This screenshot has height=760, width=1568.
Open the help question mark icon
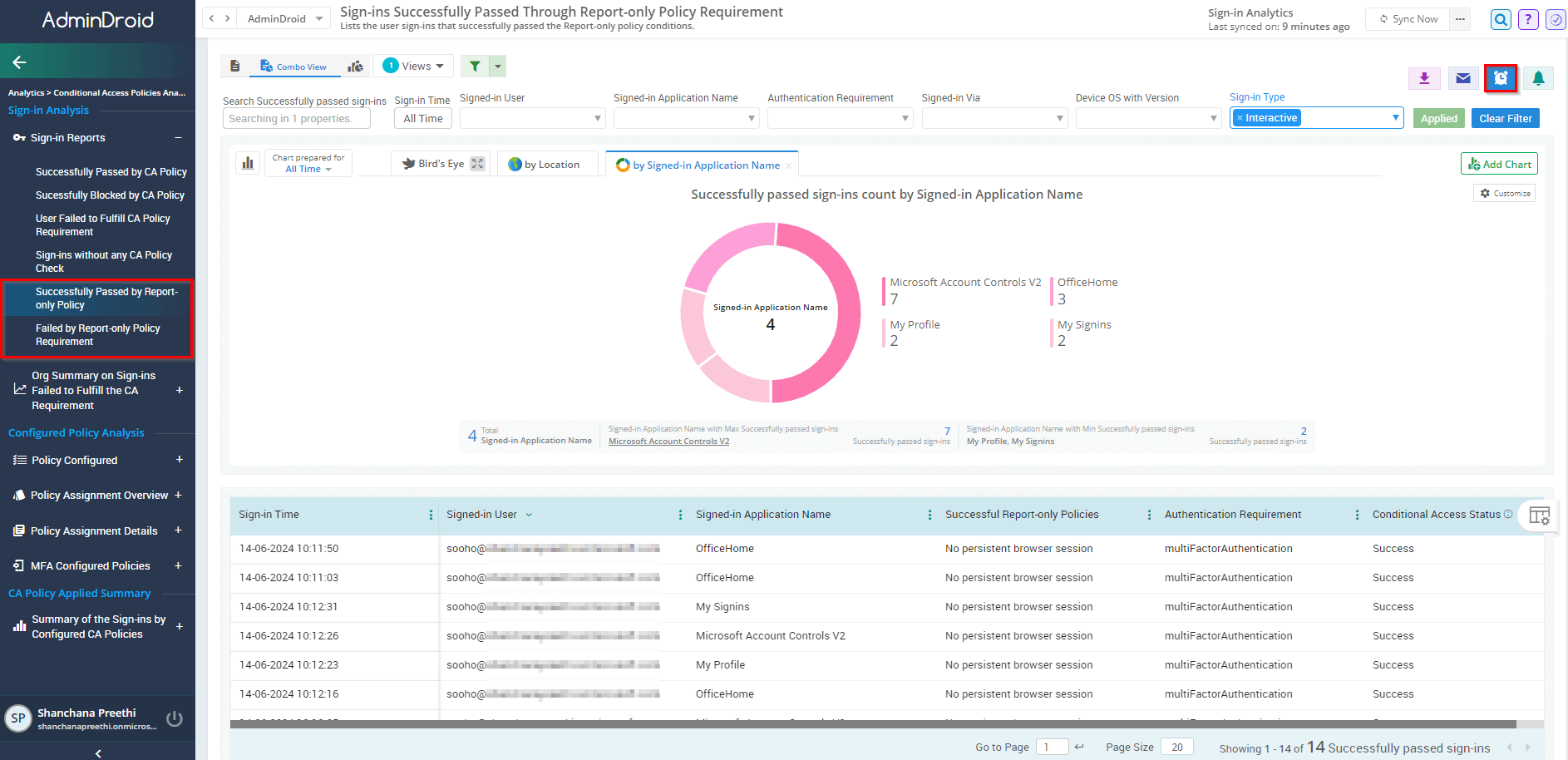coord(1527,19)
